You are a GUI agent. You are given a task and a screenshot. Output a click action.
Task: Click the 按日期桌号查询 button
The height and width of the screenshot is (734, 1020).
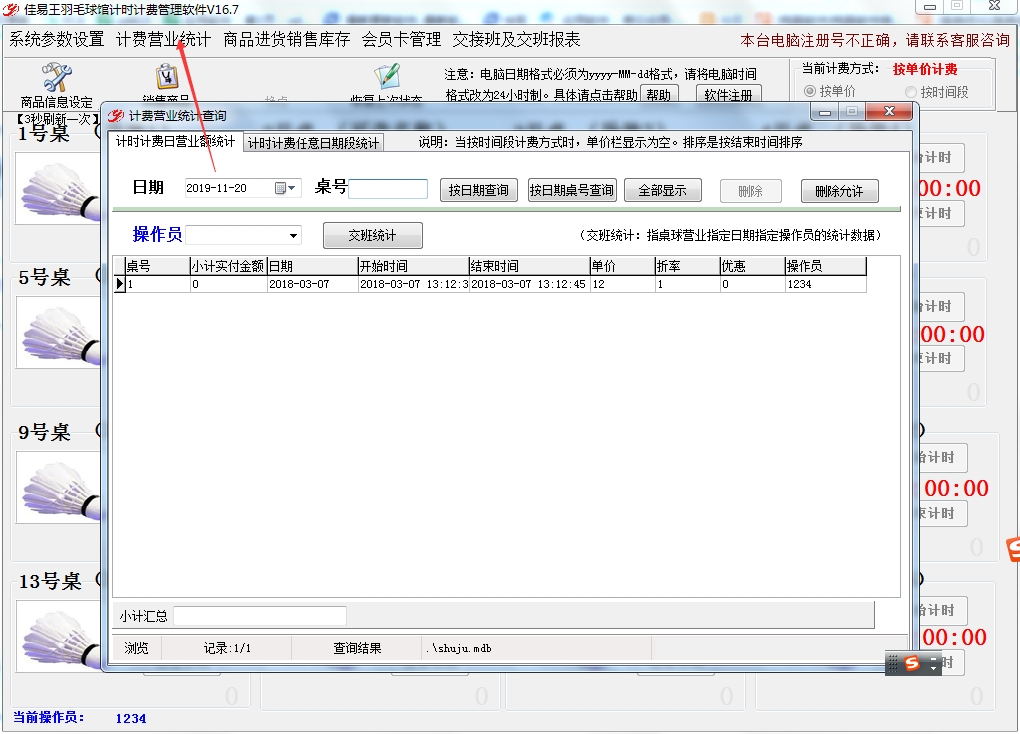click(x=572, y=190)
